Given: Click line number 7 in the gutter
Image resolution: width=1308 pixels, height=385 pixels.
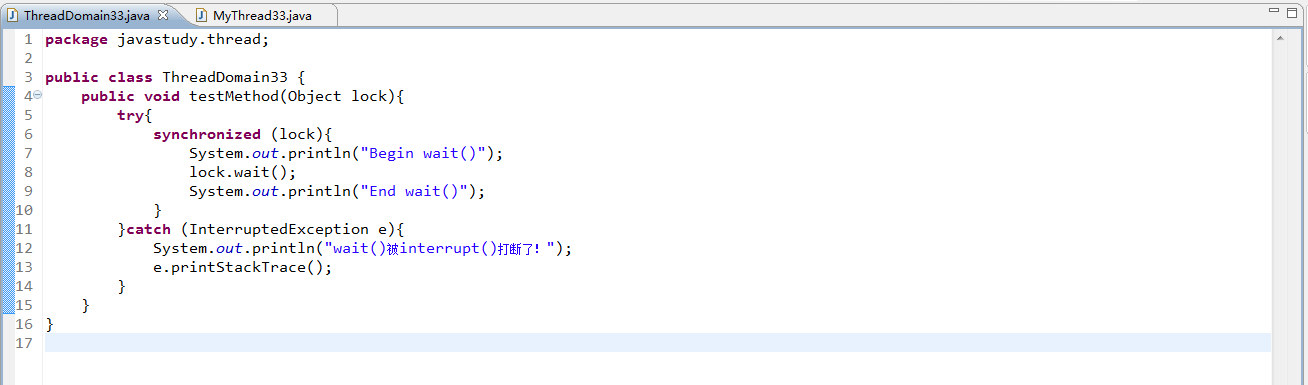Looking at the screenshot, I should [28, 153].
